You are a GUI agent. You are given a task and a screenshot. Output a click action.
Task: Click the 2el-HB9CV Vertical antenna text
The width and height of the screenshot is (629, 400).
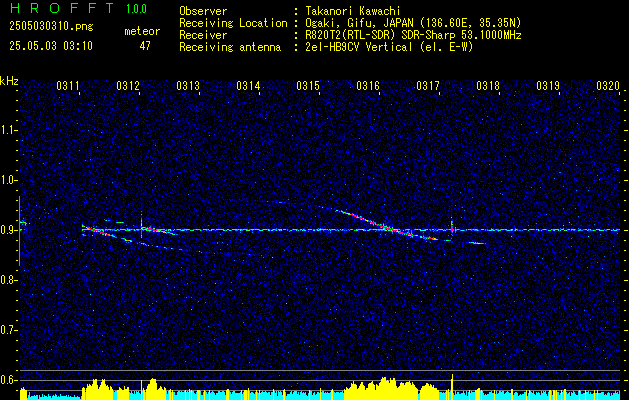tap(389, 47)
